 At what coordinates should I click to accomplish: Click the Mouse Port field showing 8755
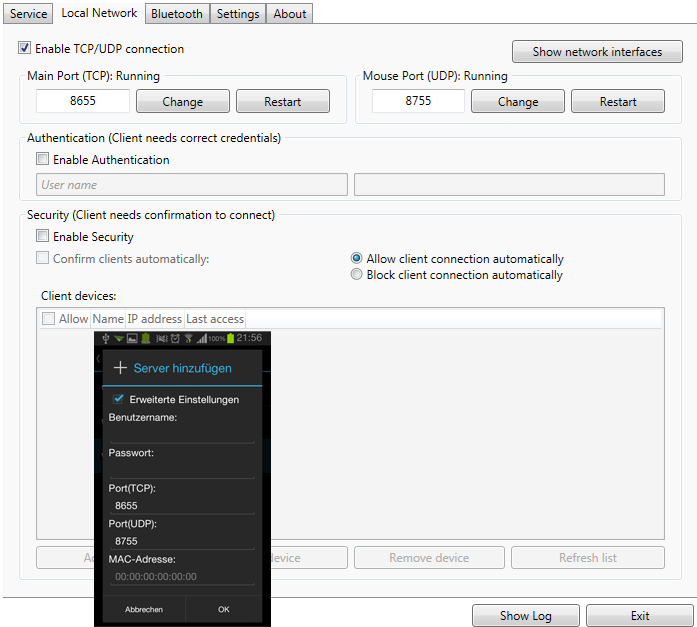tap(418, 101)
